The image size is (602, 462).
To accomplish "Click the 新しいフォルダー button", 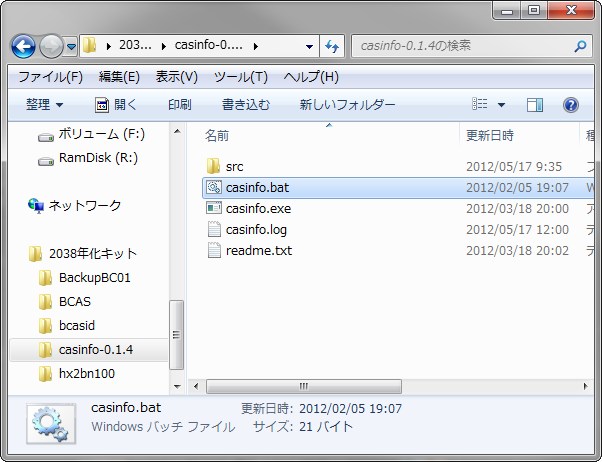I will (347, 104).
